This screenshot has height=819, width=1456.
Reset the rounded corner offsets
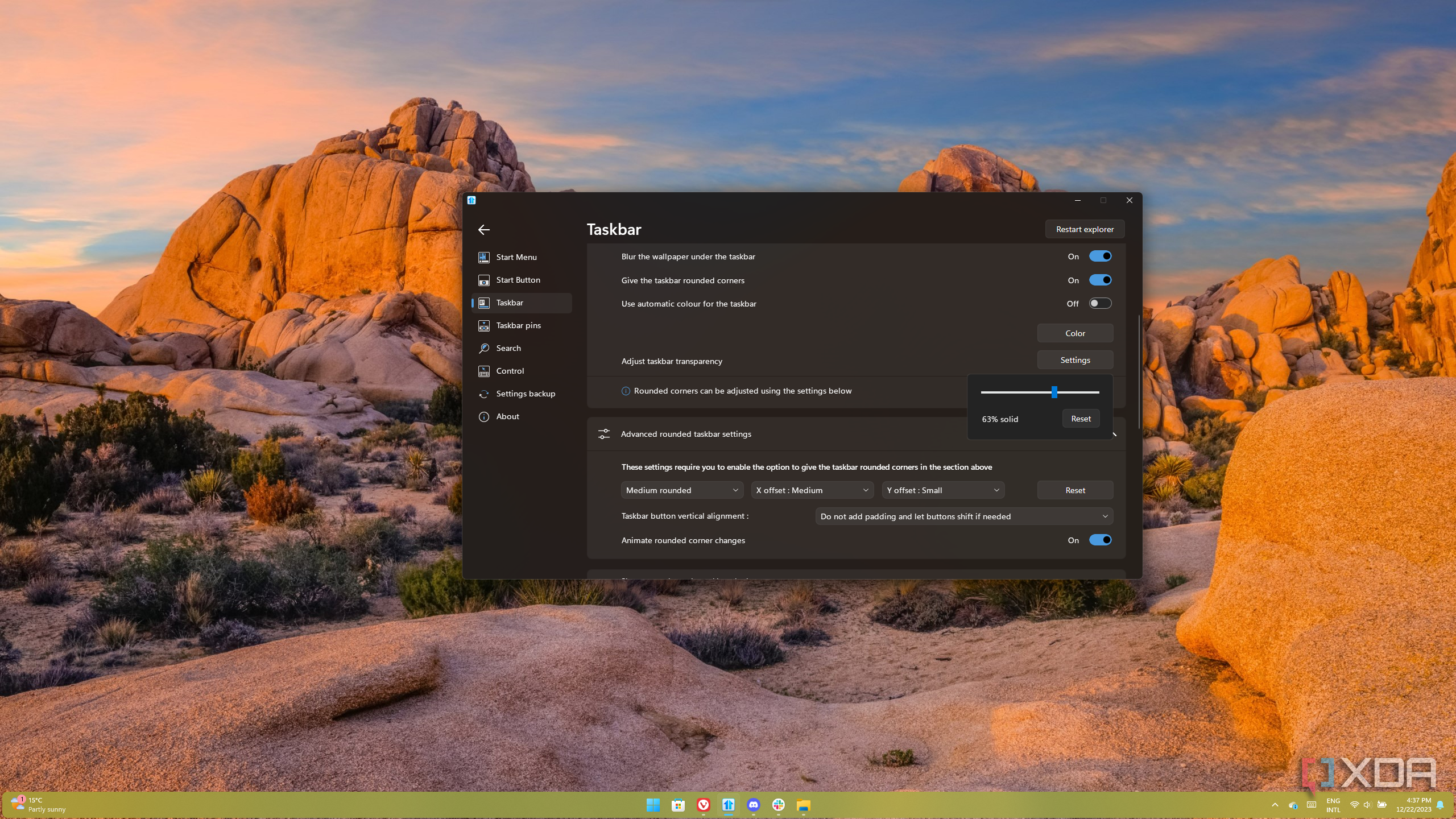point(1075,490)
